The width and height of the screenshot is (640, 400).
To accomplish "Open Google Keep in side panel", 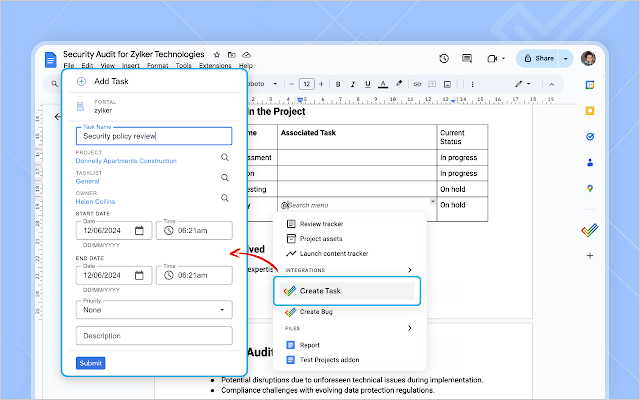I will 590,111.
